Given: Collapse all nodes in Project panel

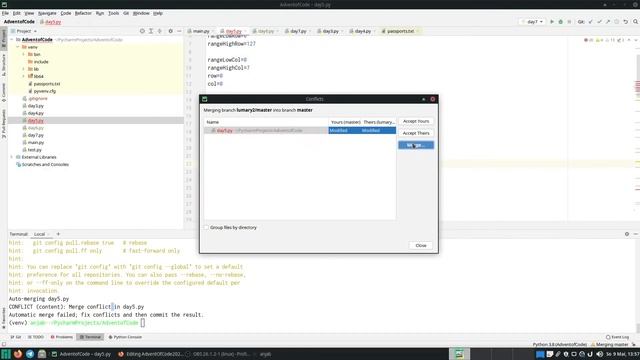Looking at the screenshot, I should point(160,31).
